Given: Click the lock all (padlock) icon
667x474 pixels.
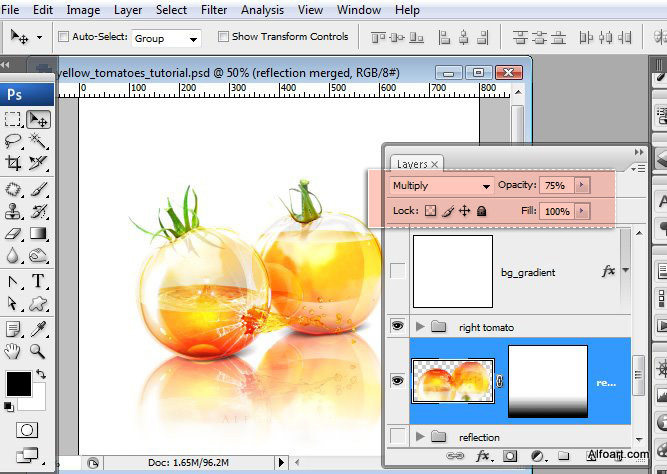Looking at the screenshot, I should [481, 212].
